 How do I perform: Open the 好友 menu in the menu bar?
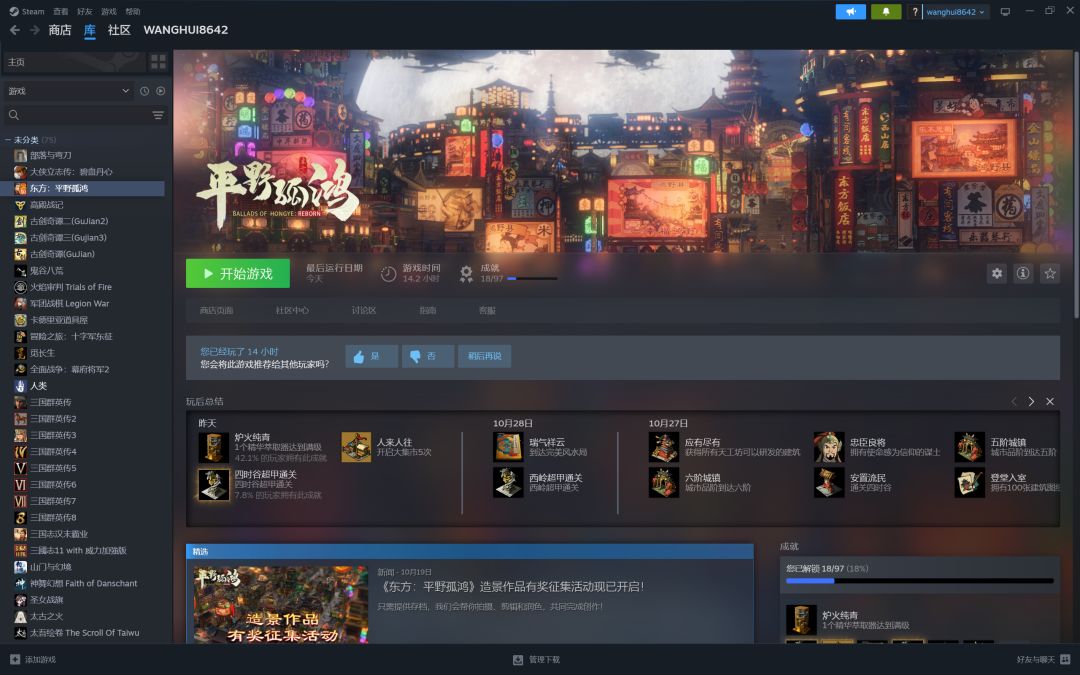[85, 11]
